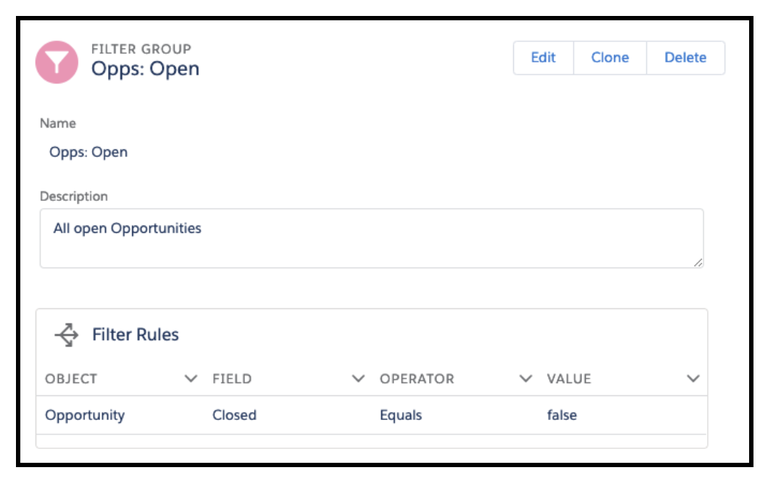Open the OPERATOR column chevron dropdown

coord(526,379)
